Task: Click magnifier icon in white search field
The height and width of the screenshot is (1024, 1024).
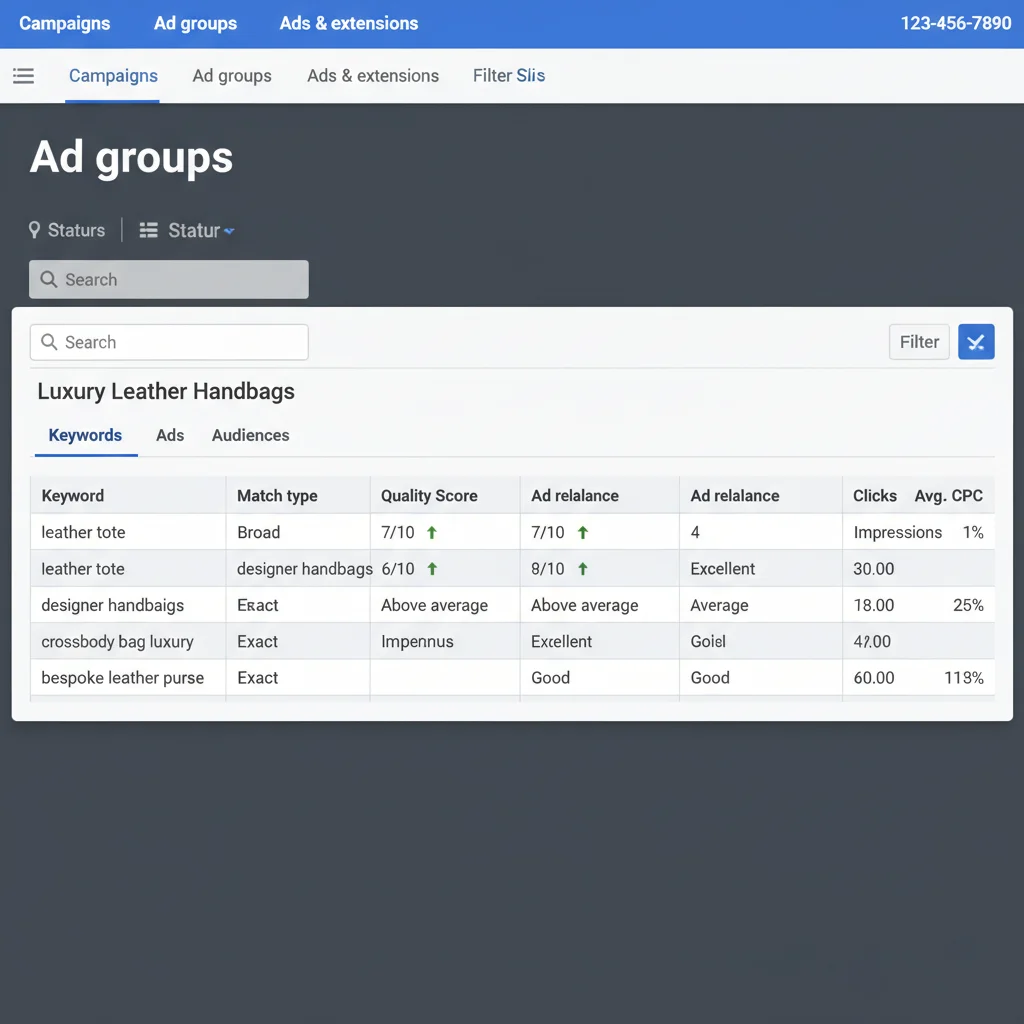Action: point(49,342)
